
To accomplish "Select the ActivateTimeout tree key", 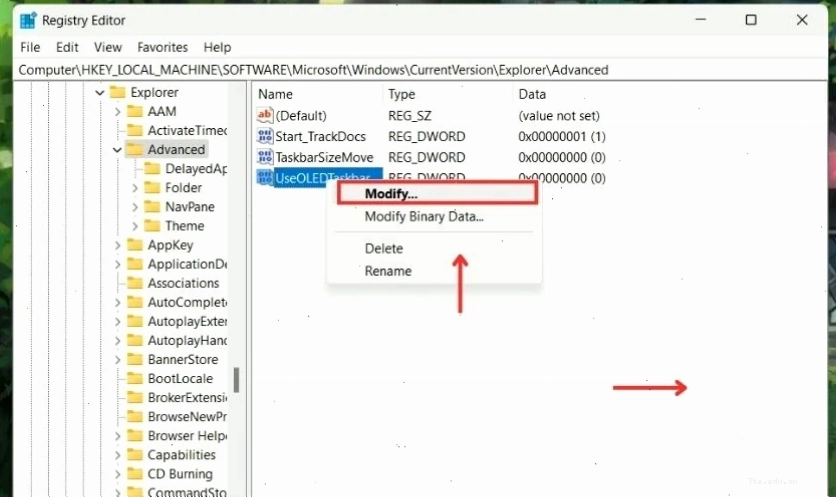I will (x=187, y=131).
